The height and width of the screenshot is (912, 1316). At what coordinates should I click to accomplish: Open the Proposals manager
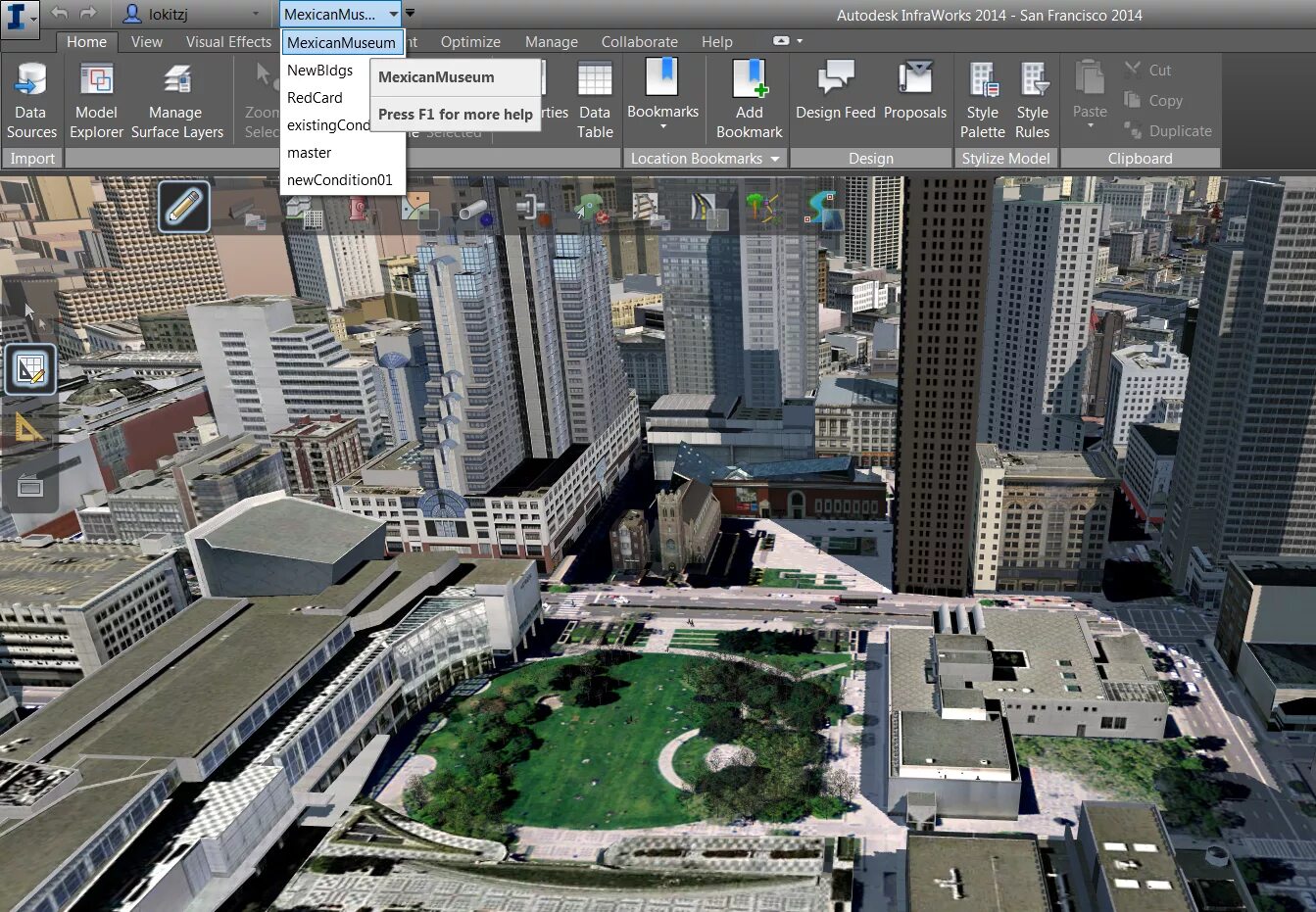click(x=915, y=90)
